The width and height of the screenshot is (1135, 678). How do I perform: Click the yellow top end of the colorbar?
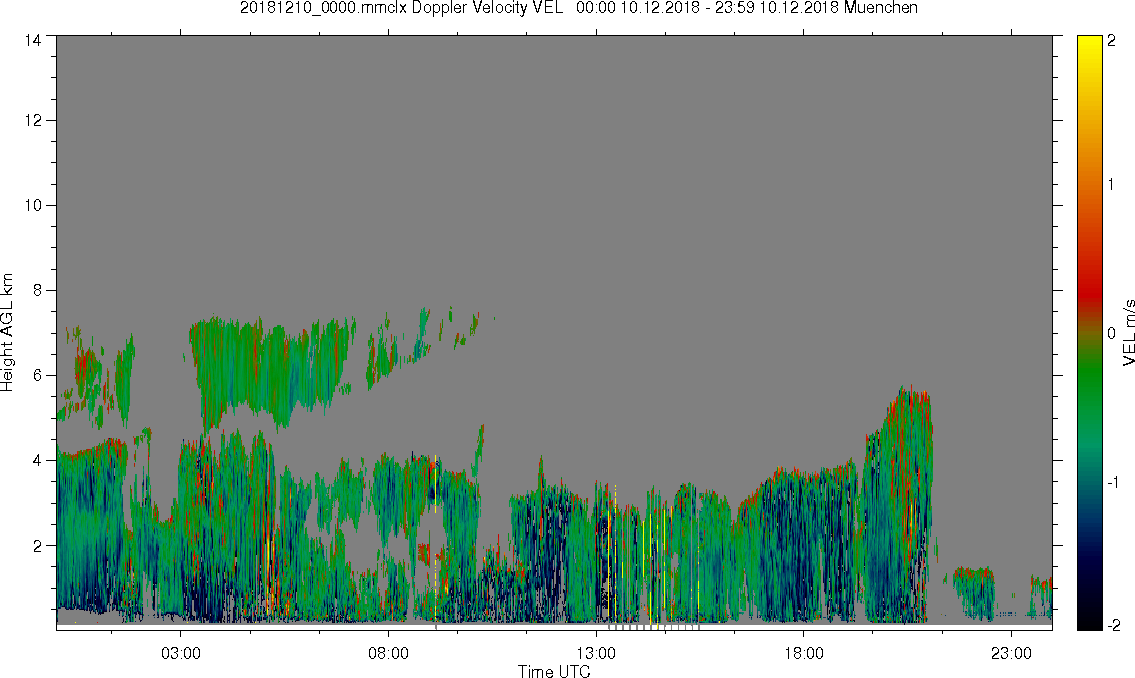tap(1088, 43)
